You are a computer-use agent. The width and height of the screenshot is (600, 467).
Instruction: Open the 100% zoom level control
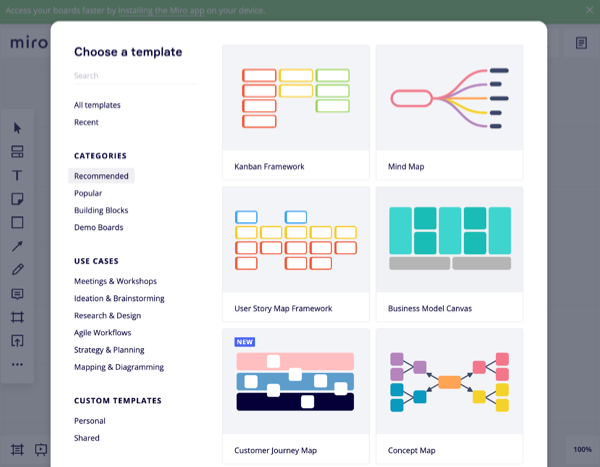(x=581, y=449)
